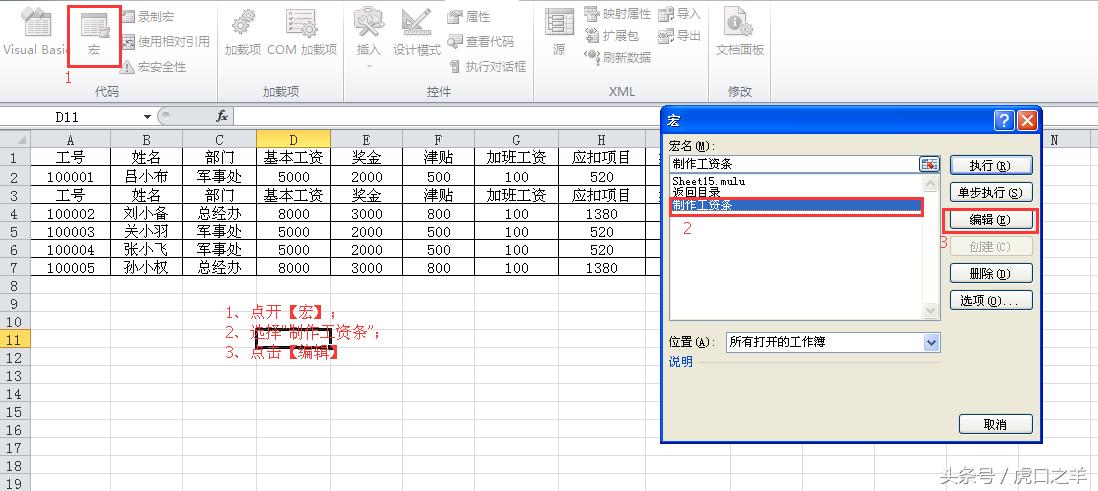The width and height of the screenshot is (1098, 491).
Task: Click header cell 加班工资 in row 3
Action: tap(517, 195)
